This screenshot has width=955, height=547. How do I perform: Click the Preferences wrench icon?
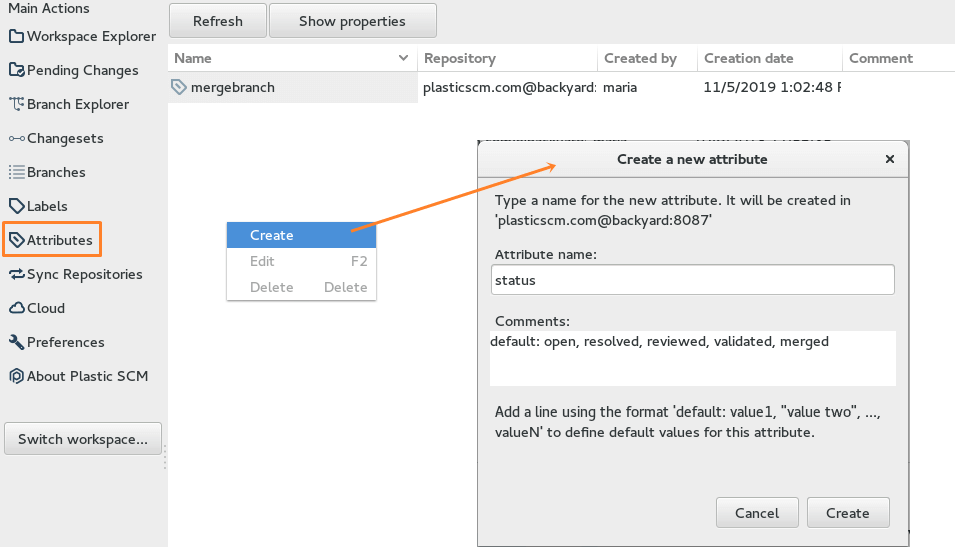[x=16, y=342]
